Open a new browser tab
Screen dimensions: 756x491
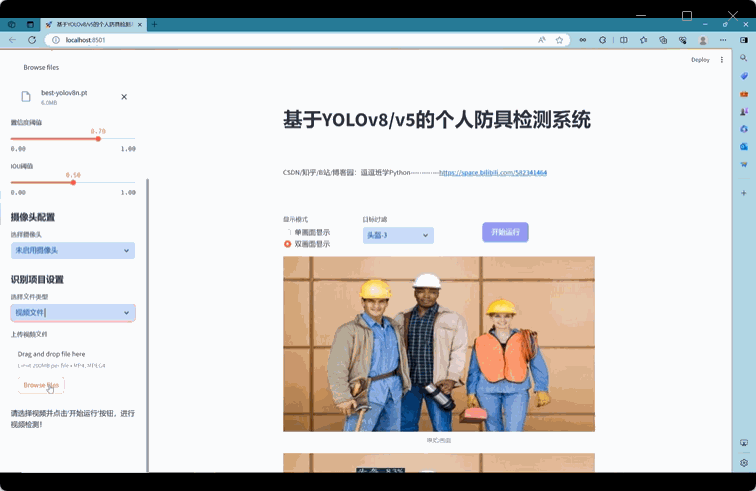154,24
